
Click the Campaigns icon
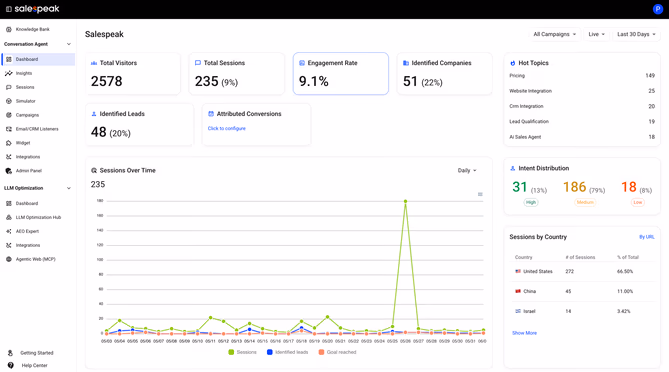tap(9, 115)
